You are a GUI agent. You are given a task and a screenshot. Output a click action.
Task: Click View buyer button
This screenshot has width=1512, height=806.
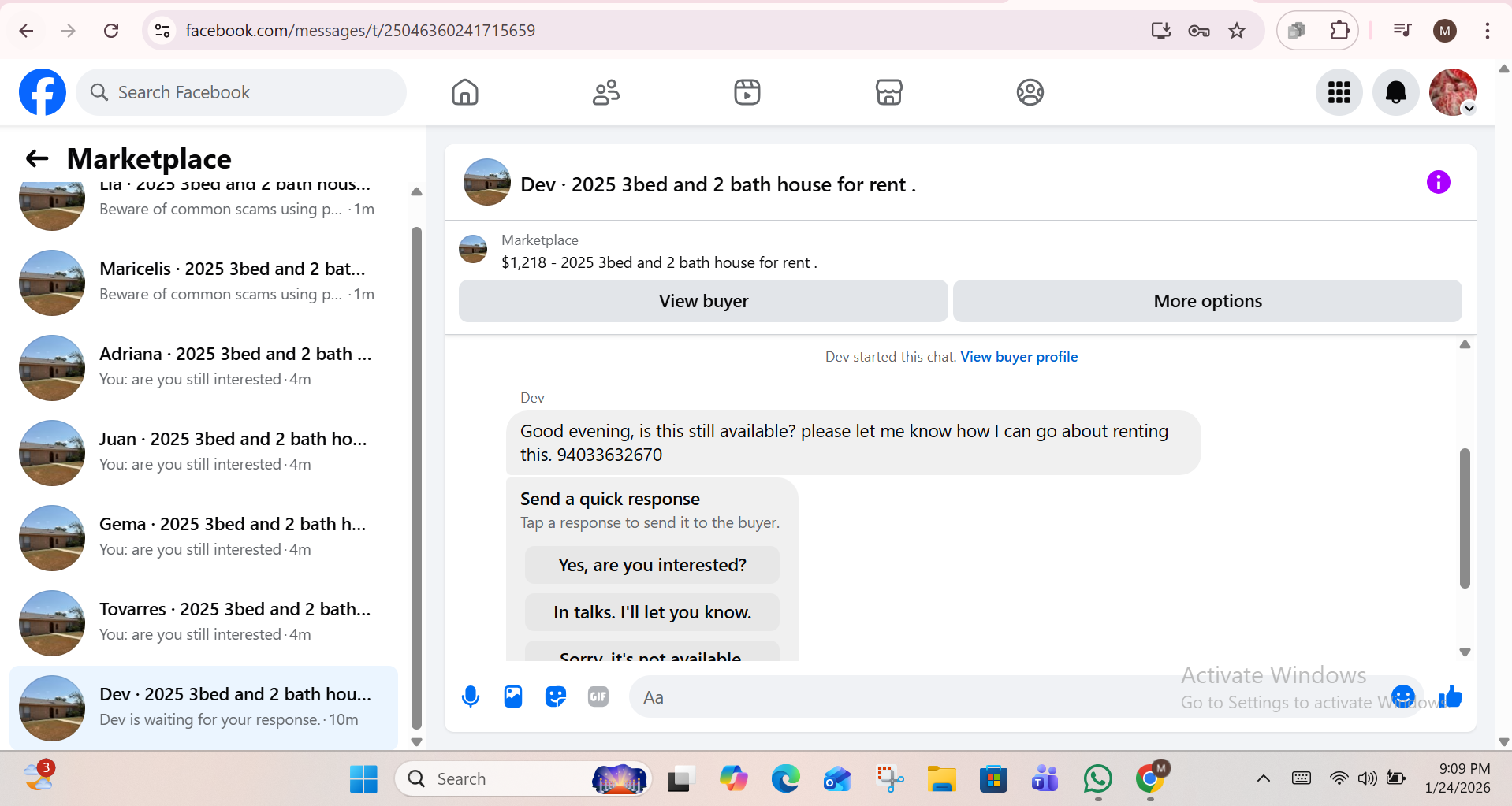[x=703, y=301]
